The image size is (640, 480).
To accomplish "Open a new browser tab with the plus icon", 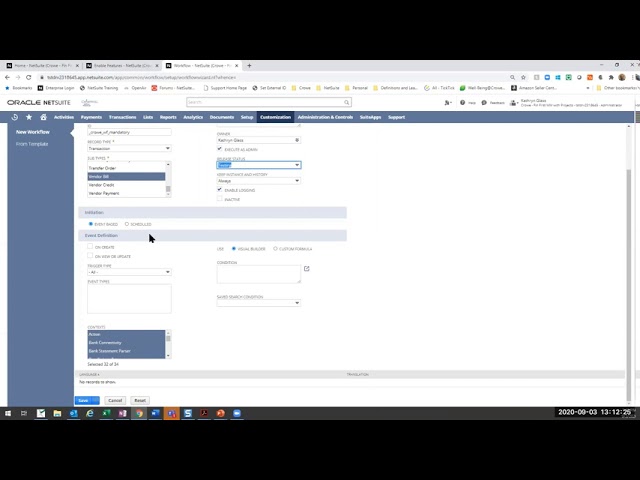I will (x=249, y=65).
